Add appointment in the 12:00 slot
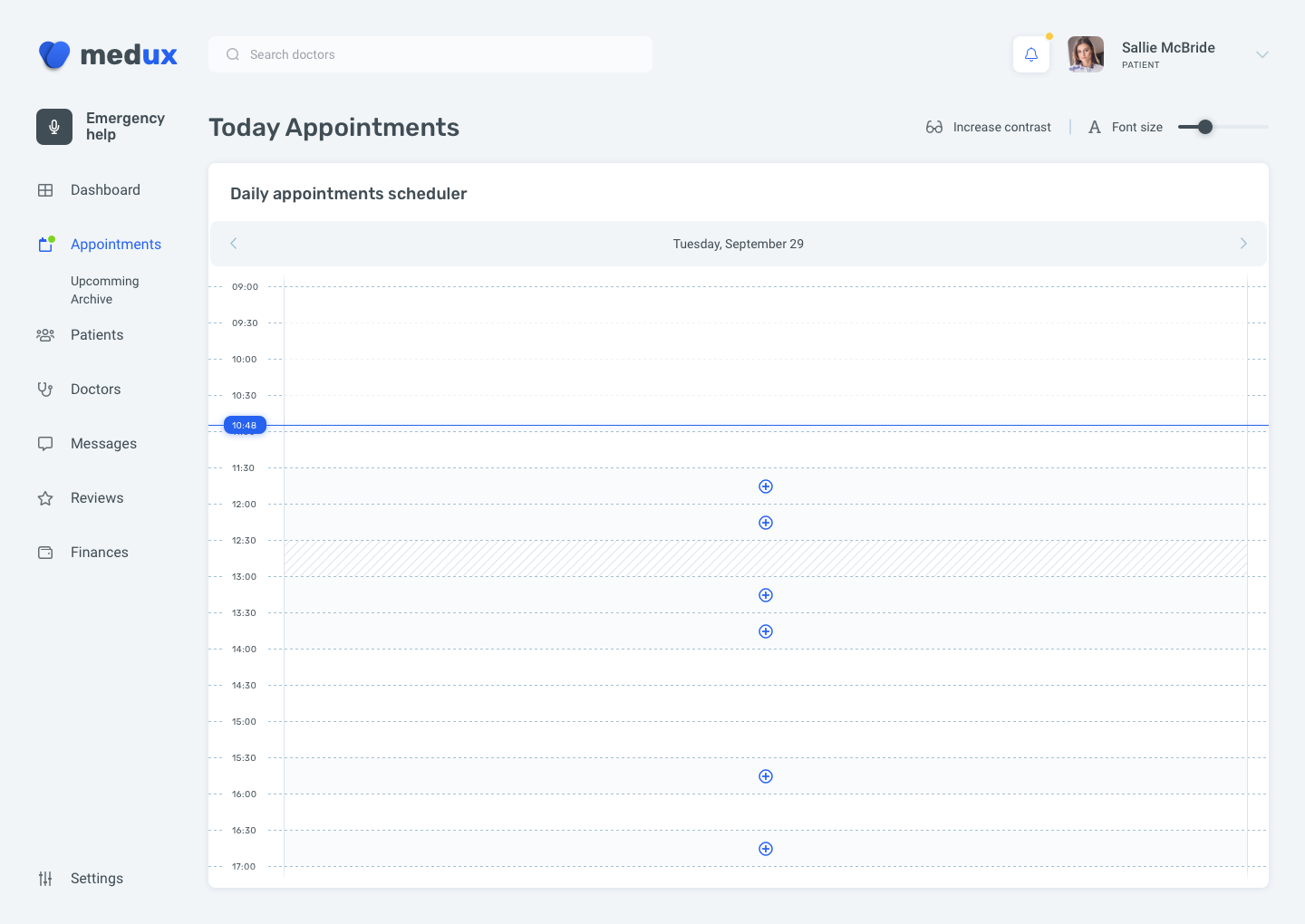The width and height of the screenshot is (1305, 924). [766, 523]
